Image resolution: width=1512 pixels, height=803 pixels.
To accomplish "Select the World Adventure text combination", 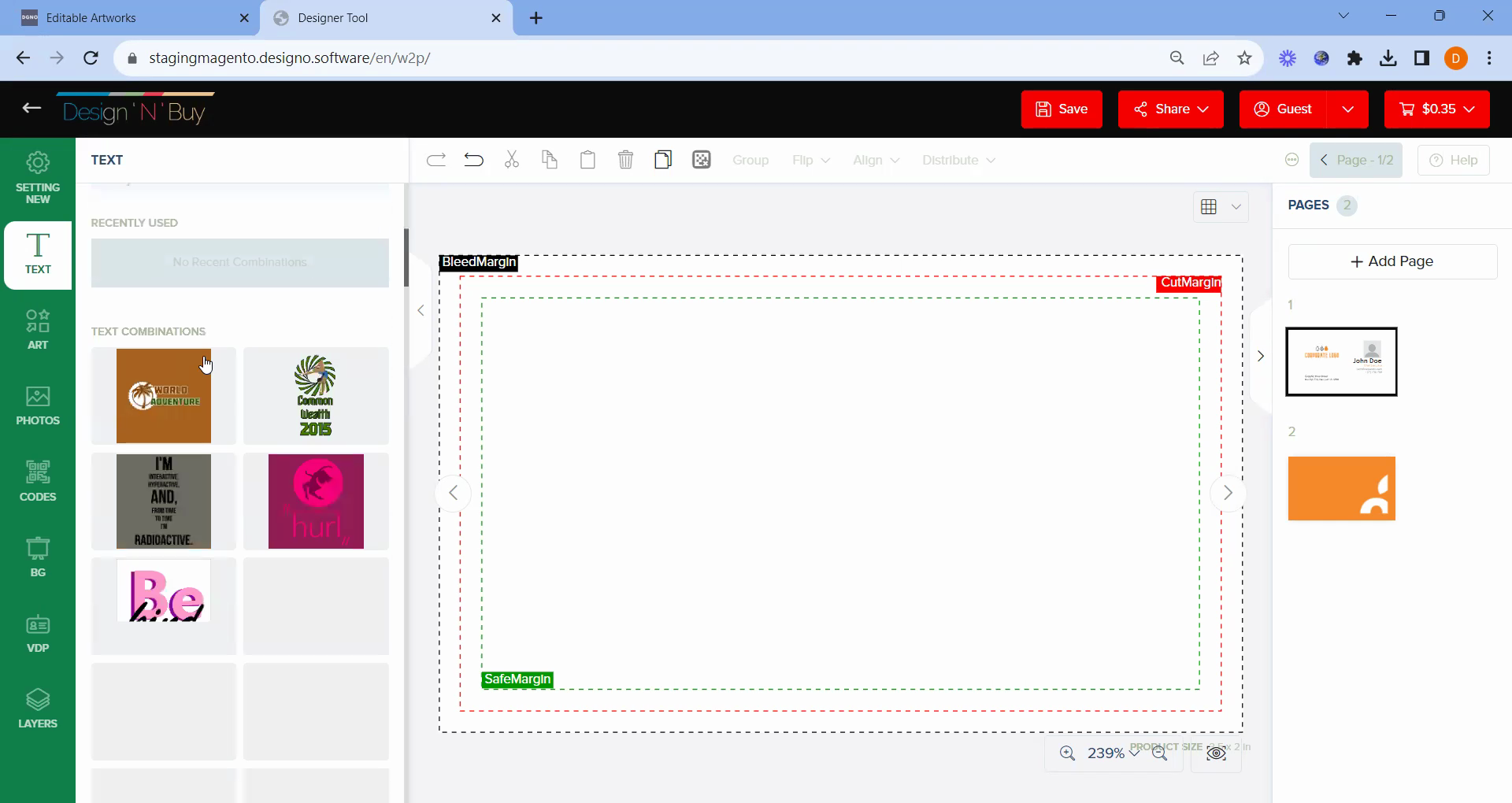I will click(x=164, y=396).
